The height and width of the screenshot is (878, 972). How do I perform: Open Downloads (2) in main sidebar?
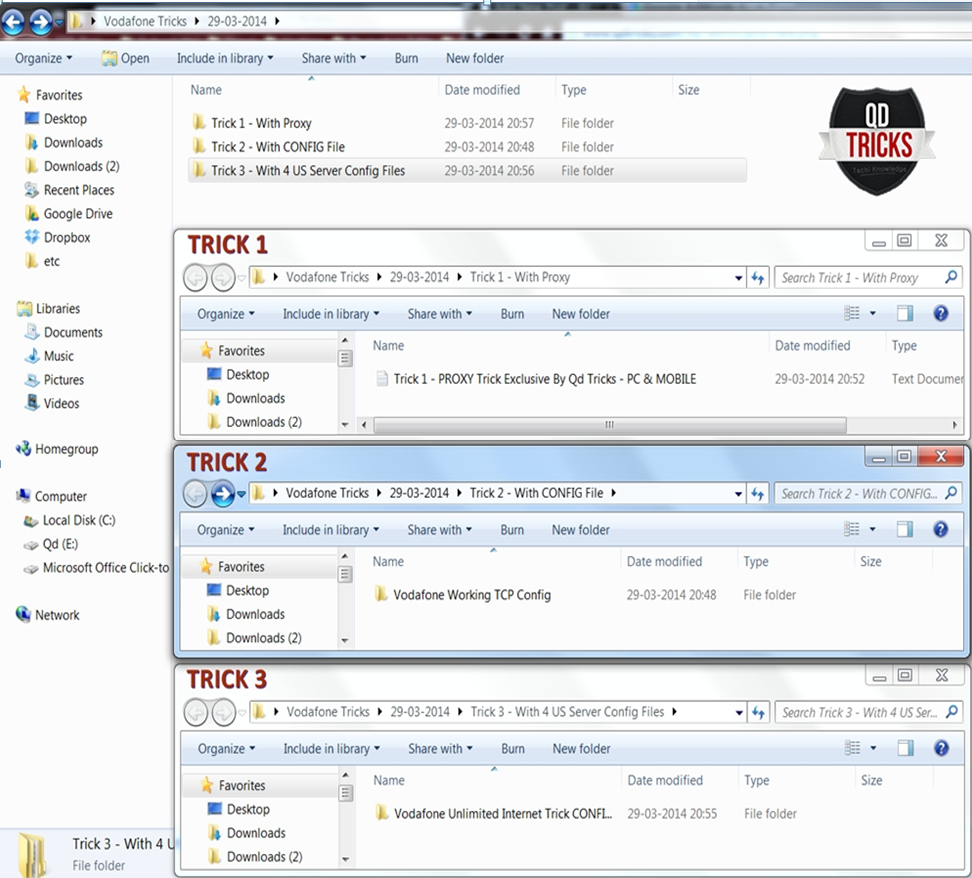[73, 166]
